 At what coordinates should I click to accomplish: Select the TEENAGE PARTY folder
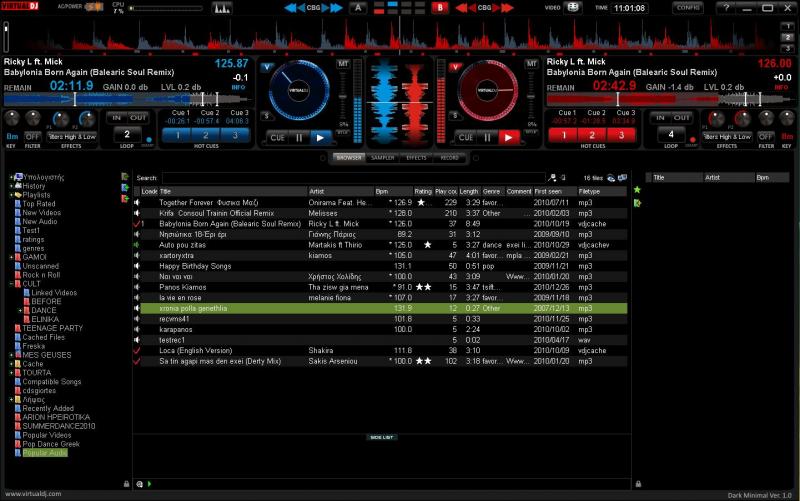[52, 328]
